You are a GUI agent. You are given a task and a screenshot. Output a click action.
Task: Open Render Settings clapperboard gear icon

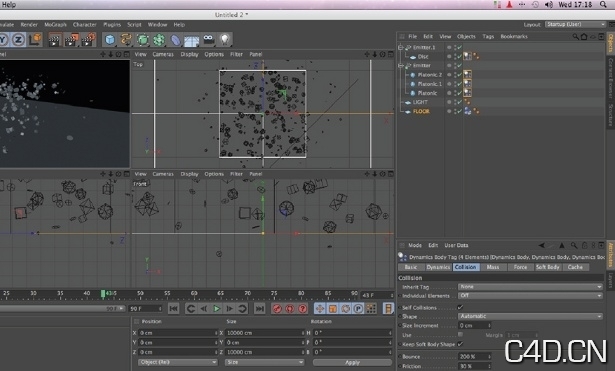pos(88,40)
